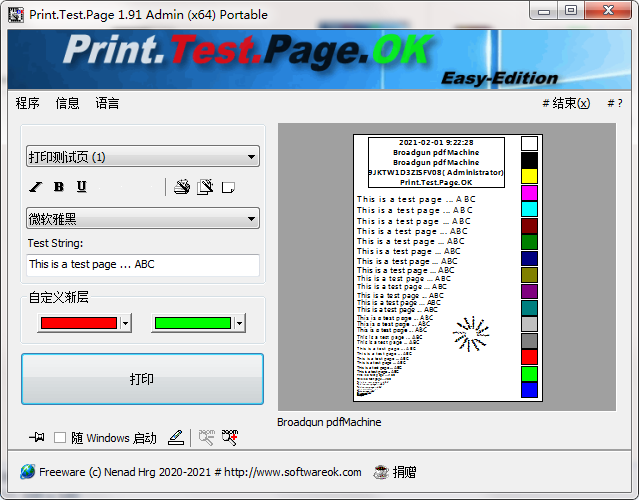This screenshot has width=639, height=500.
Task: Toggle bold text formatting
Action: [59, 187]
